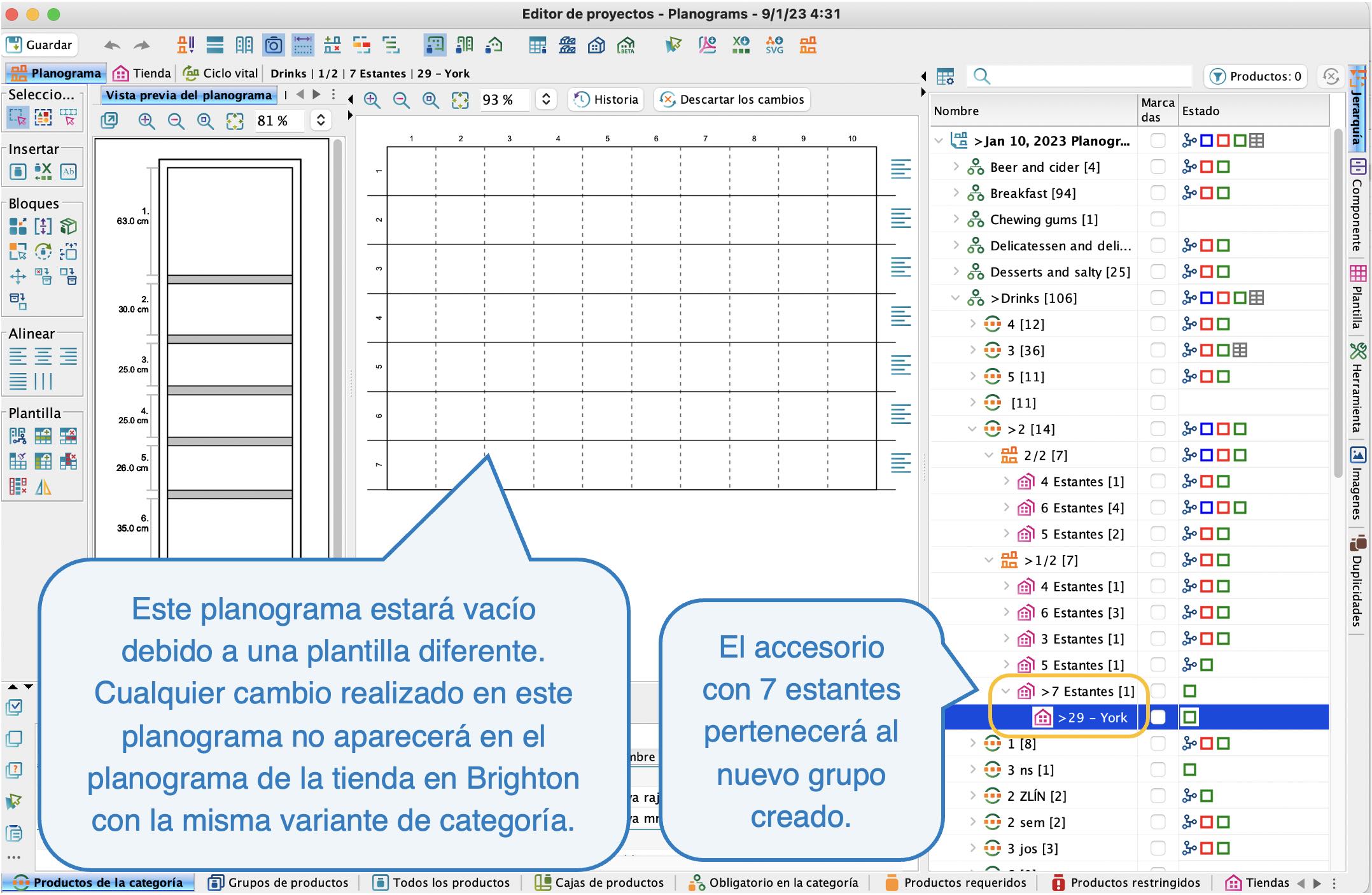Image resolution: width=1372 pixels, height=895 pixels.
Task: Click the align right icon
Action: tap(68, 356)
